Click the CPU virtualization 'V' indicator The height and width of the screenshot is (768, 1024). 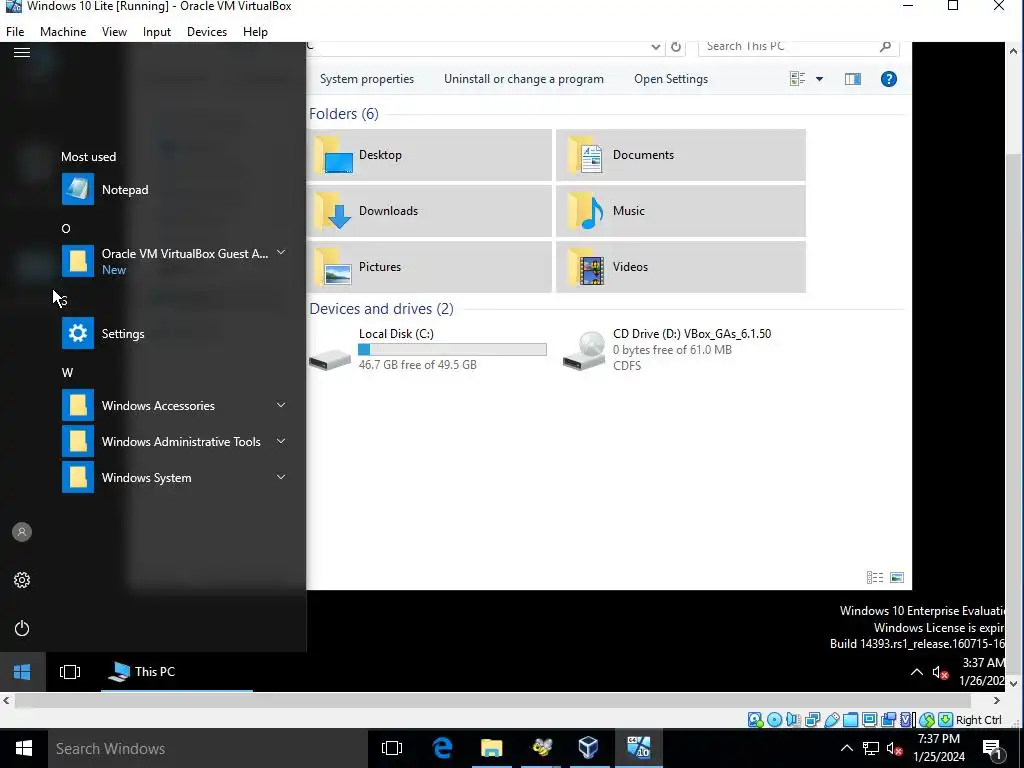pos(908,720)
